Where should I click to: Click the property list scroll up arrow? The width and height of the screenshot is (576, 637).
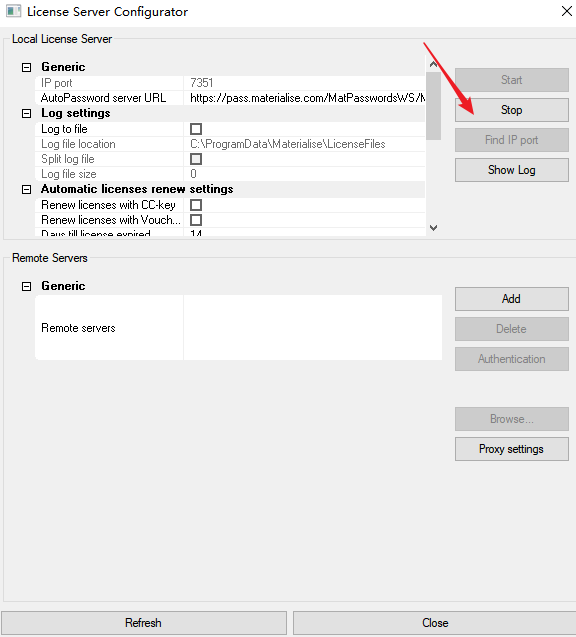pyautogui.click(x=433, y=65)
